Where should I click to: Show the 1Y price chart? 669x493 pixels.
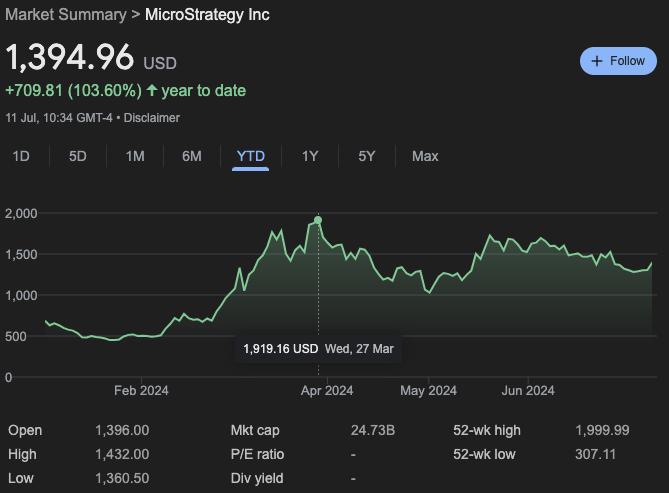(310, 156)
